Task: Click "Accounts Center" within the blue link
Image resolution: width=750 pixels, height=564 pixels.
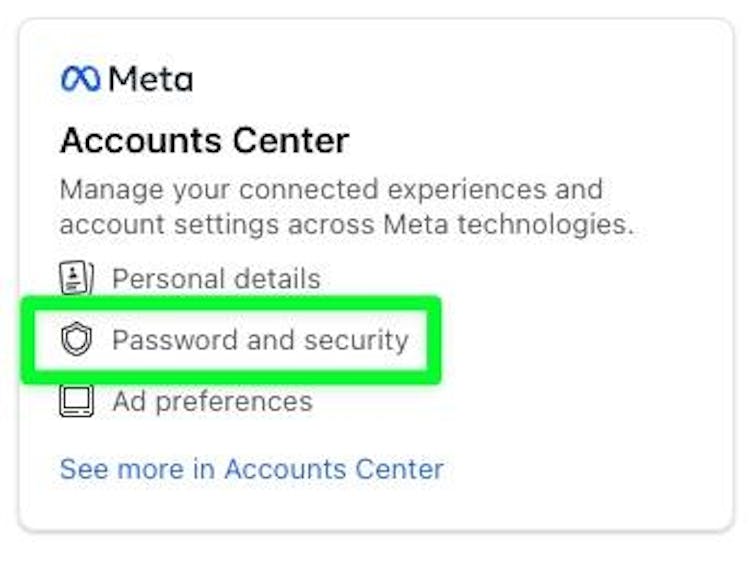Action: (x=334, y=469)
